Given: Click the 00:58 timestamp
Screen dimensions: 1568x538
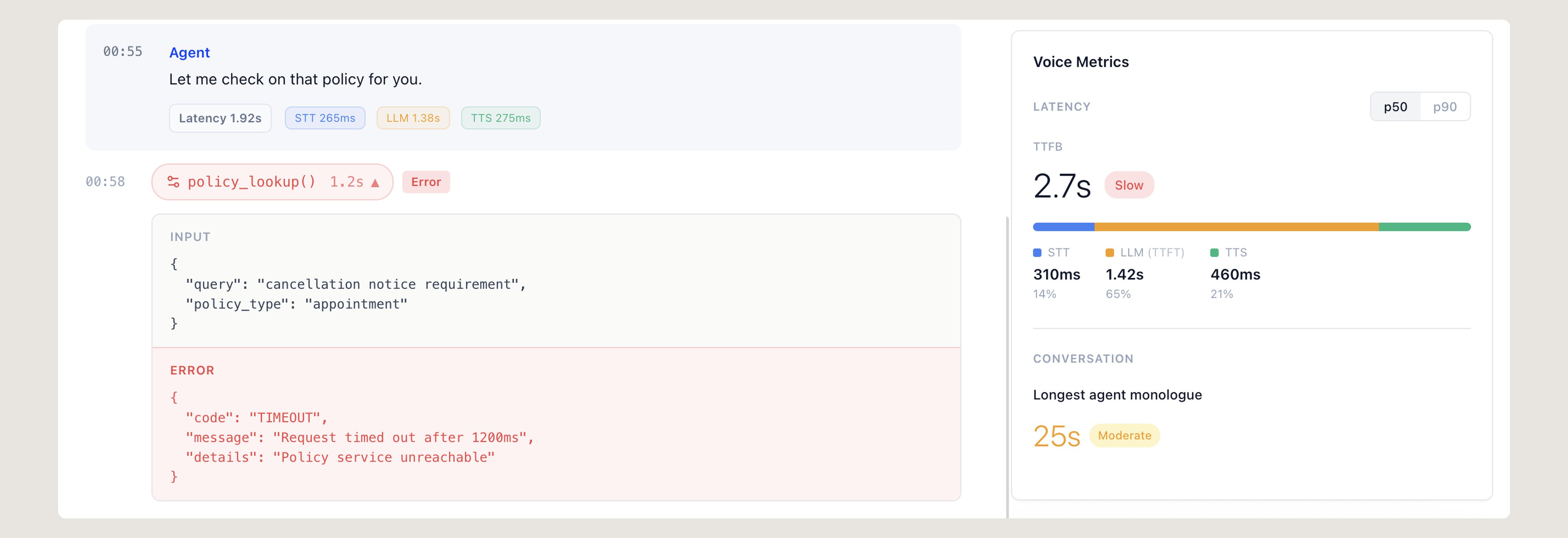Looking at the screenshot, I should click(105, 182).
